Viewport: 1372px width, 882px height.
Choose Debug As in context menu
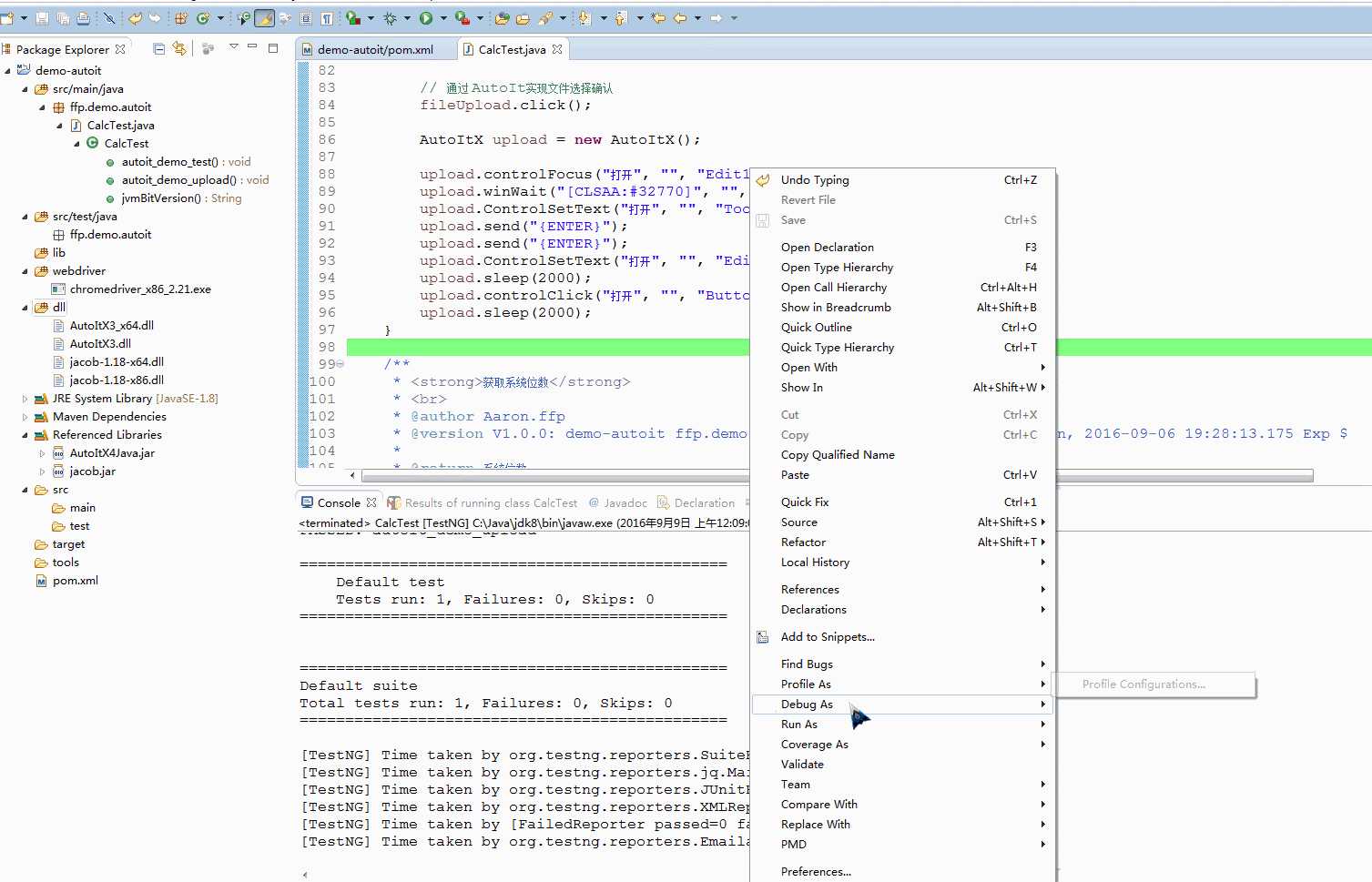[902, 705]
